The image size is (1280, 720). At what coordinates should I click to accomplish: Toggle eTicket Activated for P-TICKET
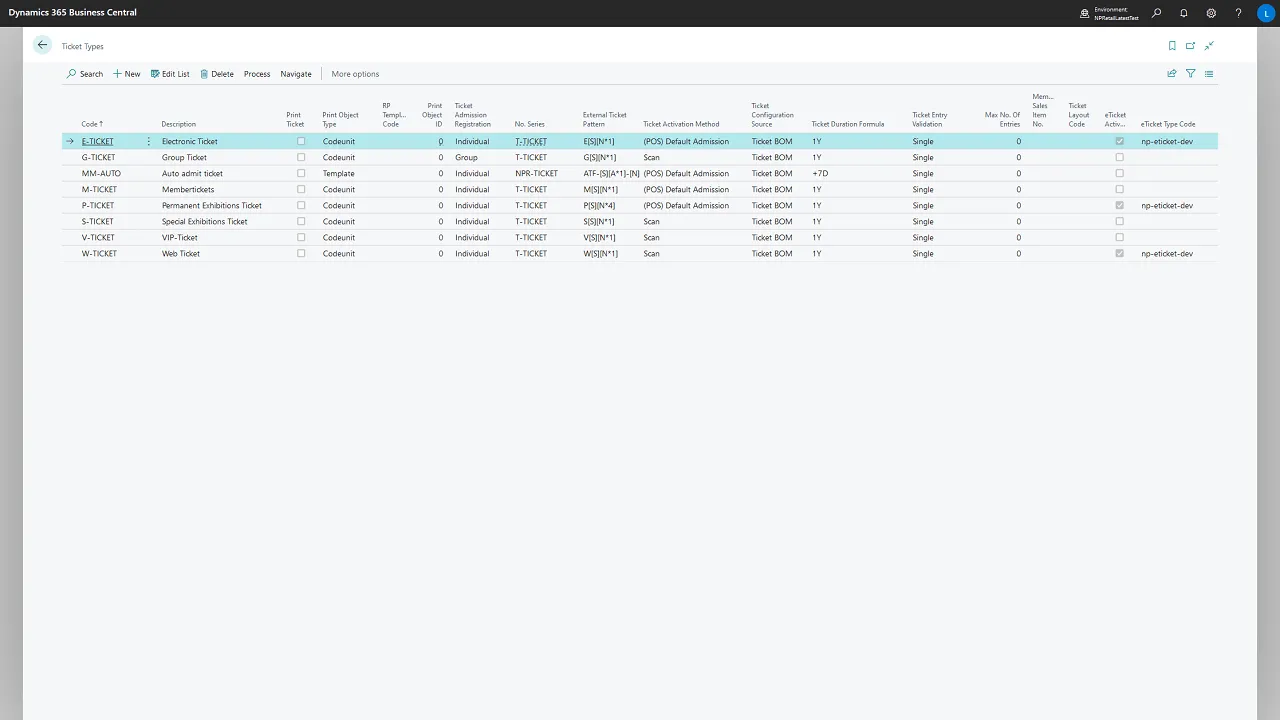coord(1120,206)
